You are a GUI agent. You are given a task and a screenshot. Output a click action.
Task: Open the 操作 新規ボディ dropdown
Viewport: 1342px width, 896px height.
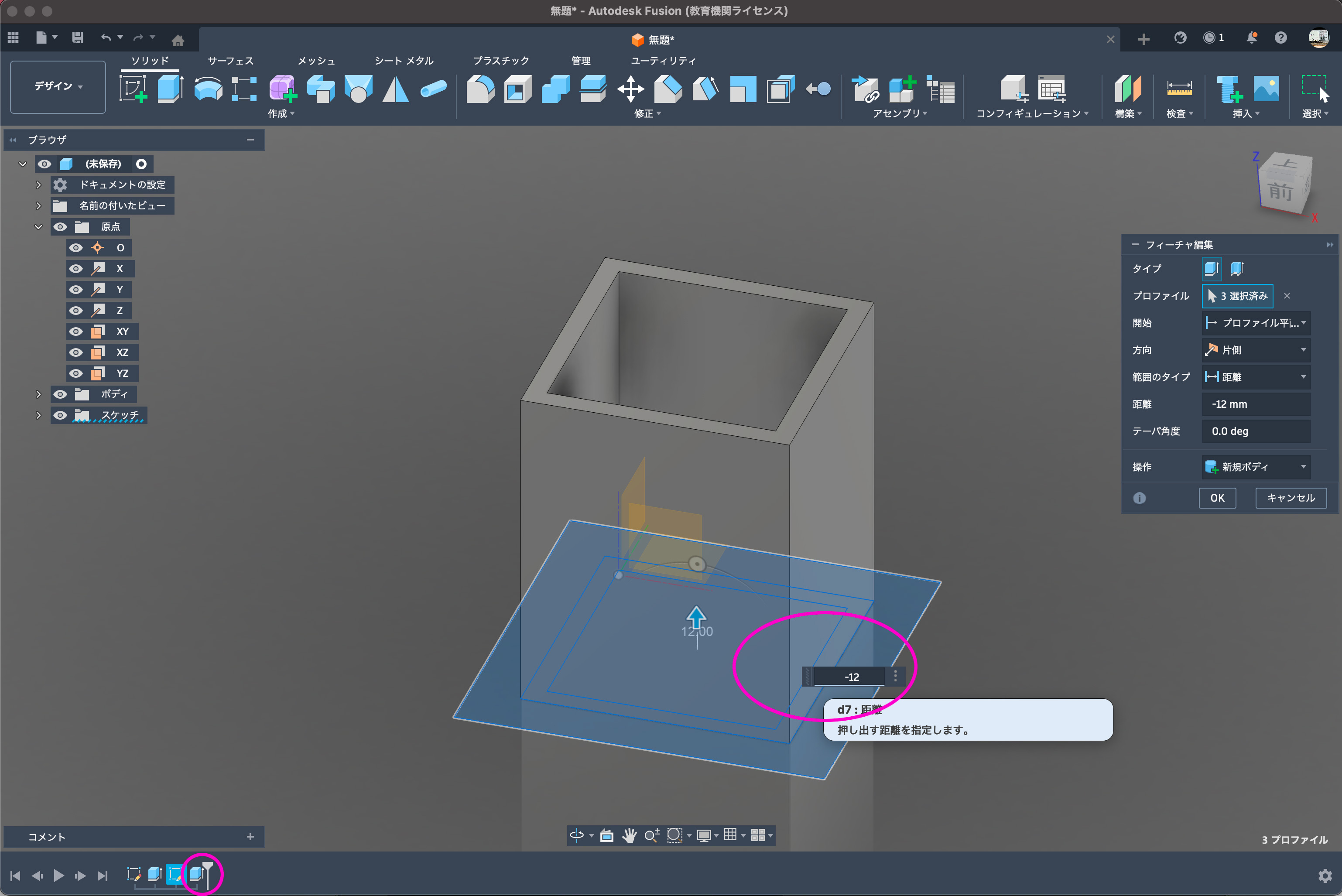pyautogui.click(x=1256, y=467)
